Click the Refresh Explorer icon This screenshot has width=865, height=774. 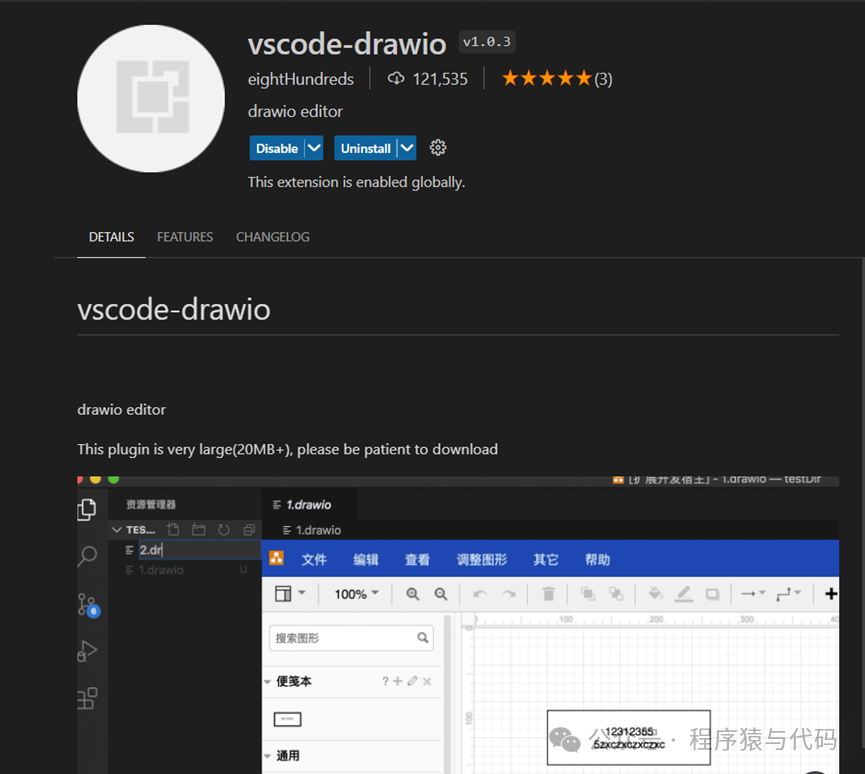tap(223, 530)
